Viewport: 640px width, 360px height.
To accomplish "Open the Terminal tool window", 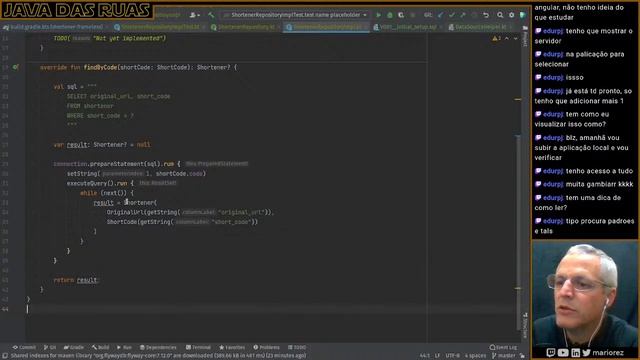I will click(x=198, y=347).
